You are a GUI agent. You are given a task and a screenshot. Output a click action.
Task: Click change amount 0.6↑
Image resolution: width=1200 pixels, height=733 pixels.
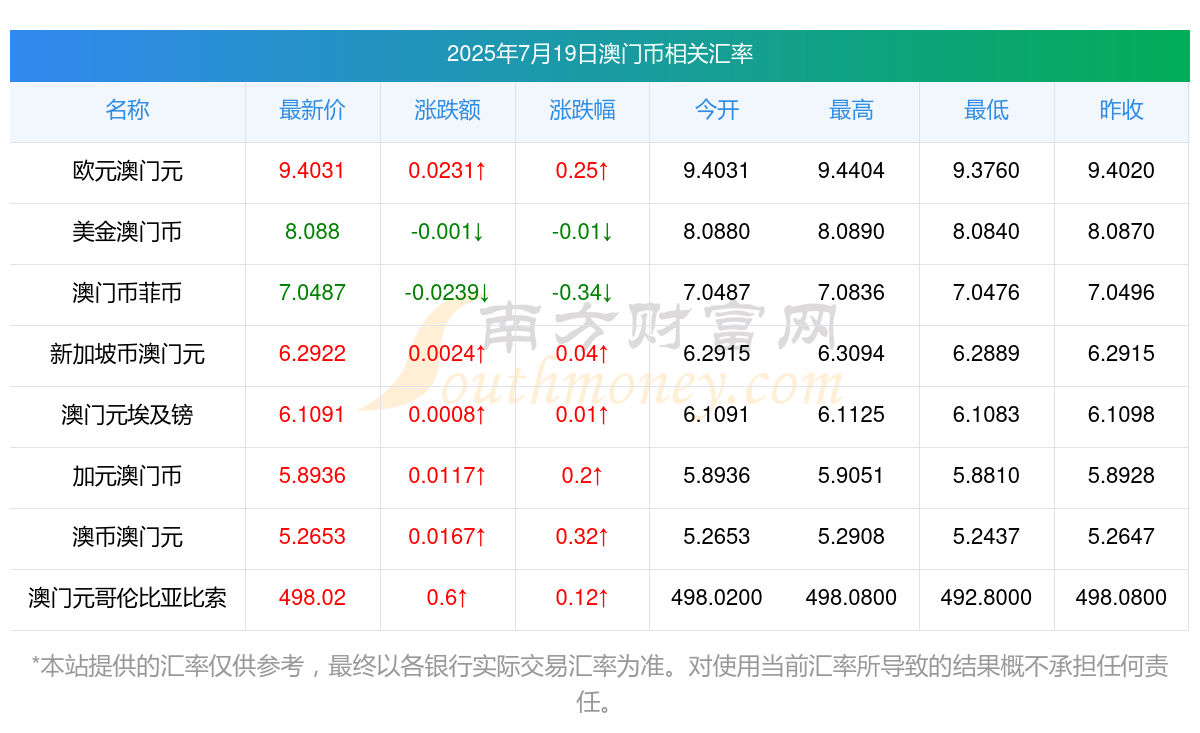point(448,598)
